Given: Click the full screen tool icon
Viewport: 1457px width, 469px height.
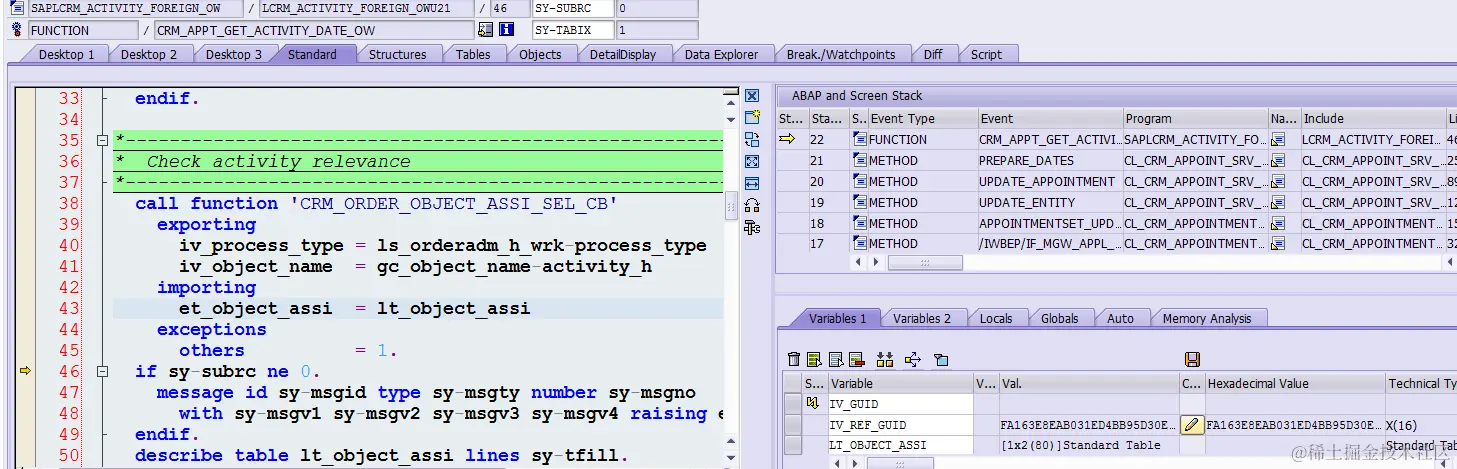Looking at the screenshot, I should (752, 161).
